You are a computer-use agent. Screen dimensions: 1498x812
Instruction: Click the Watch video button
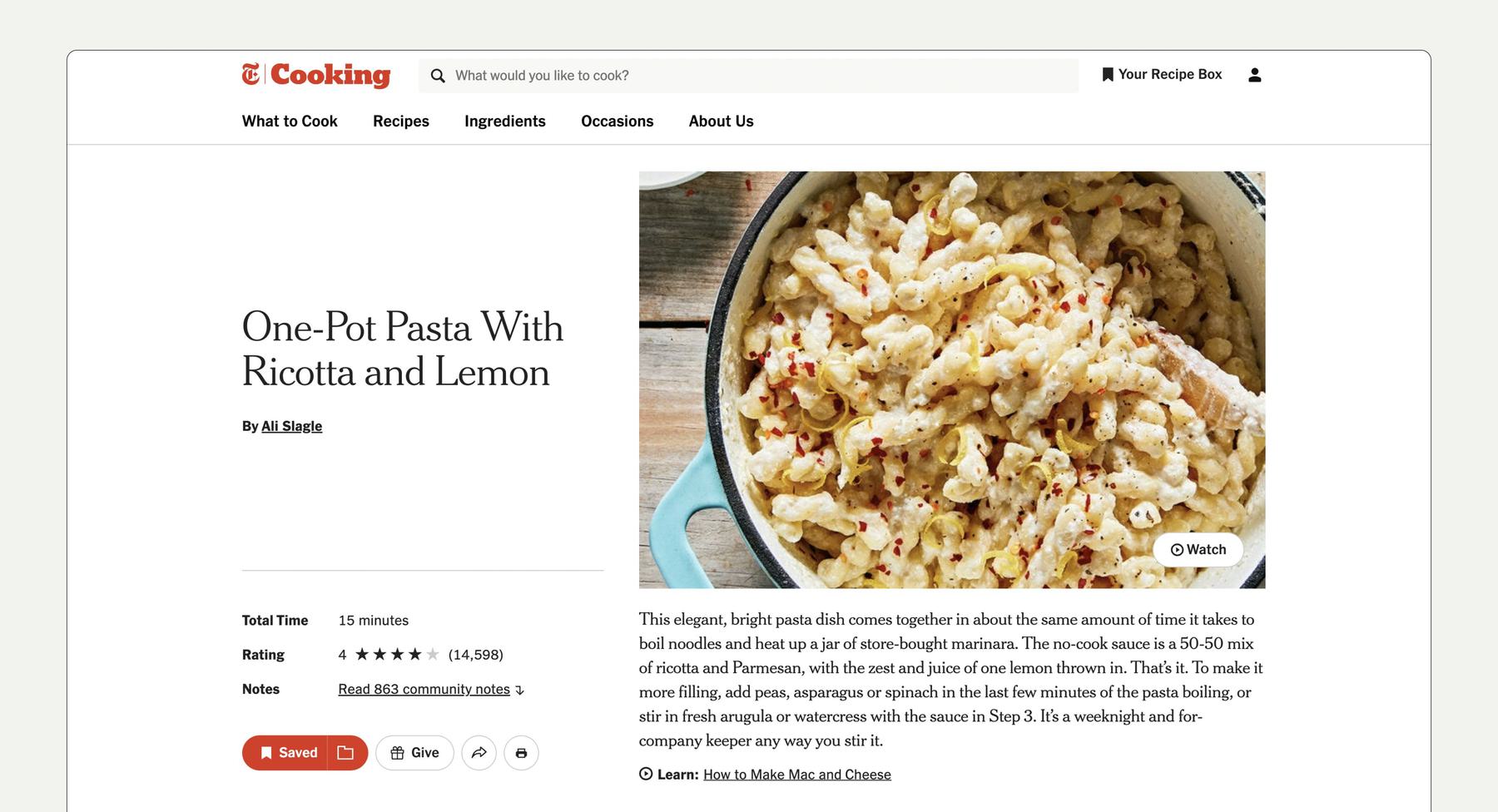tap(1198, 550)
